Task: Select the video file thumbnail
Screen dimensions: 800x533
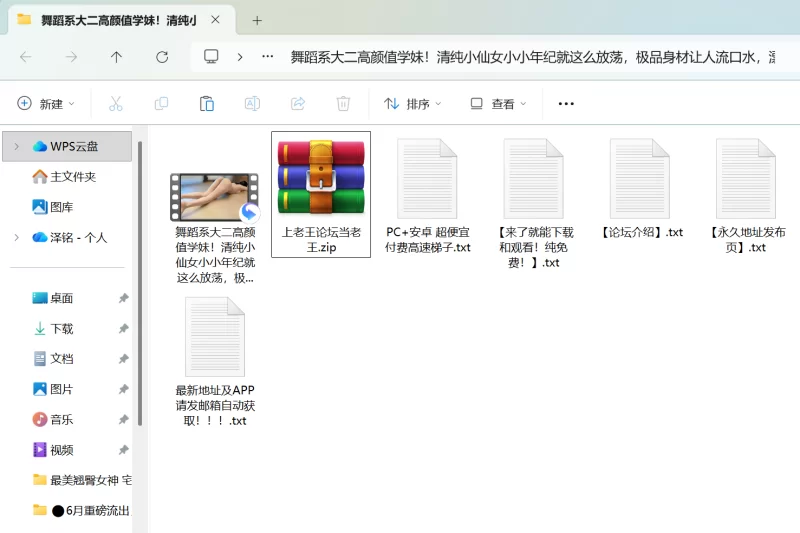Action: [214, 197]
